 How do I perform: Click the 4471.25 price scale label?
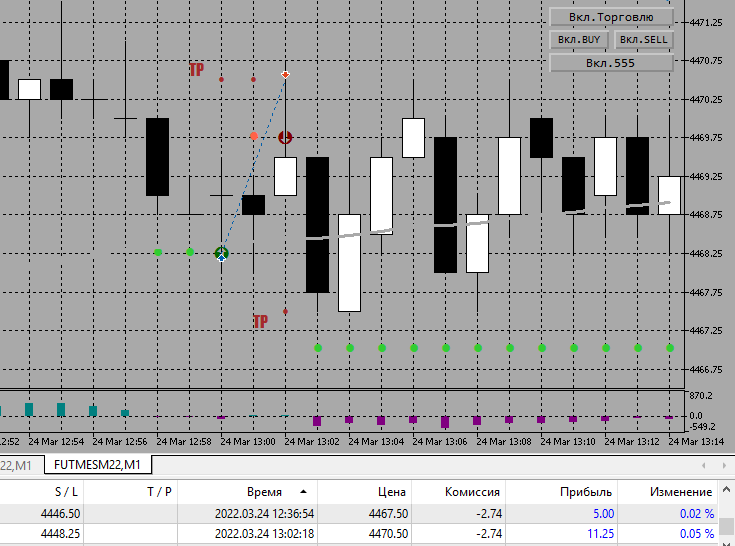tap(707, 22)
